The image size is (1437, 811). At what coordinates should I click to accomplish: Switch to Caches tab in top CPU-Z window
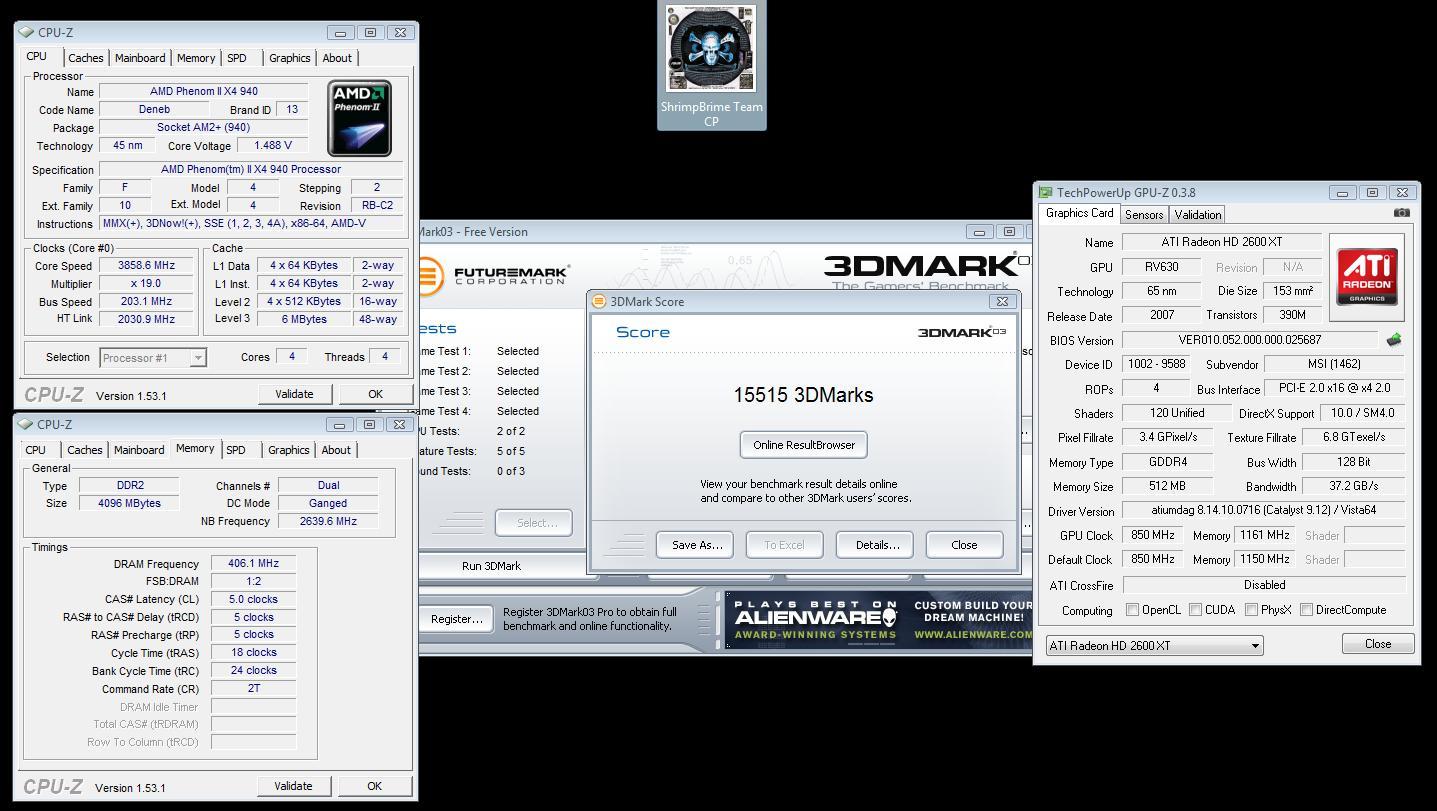(86, 58)
